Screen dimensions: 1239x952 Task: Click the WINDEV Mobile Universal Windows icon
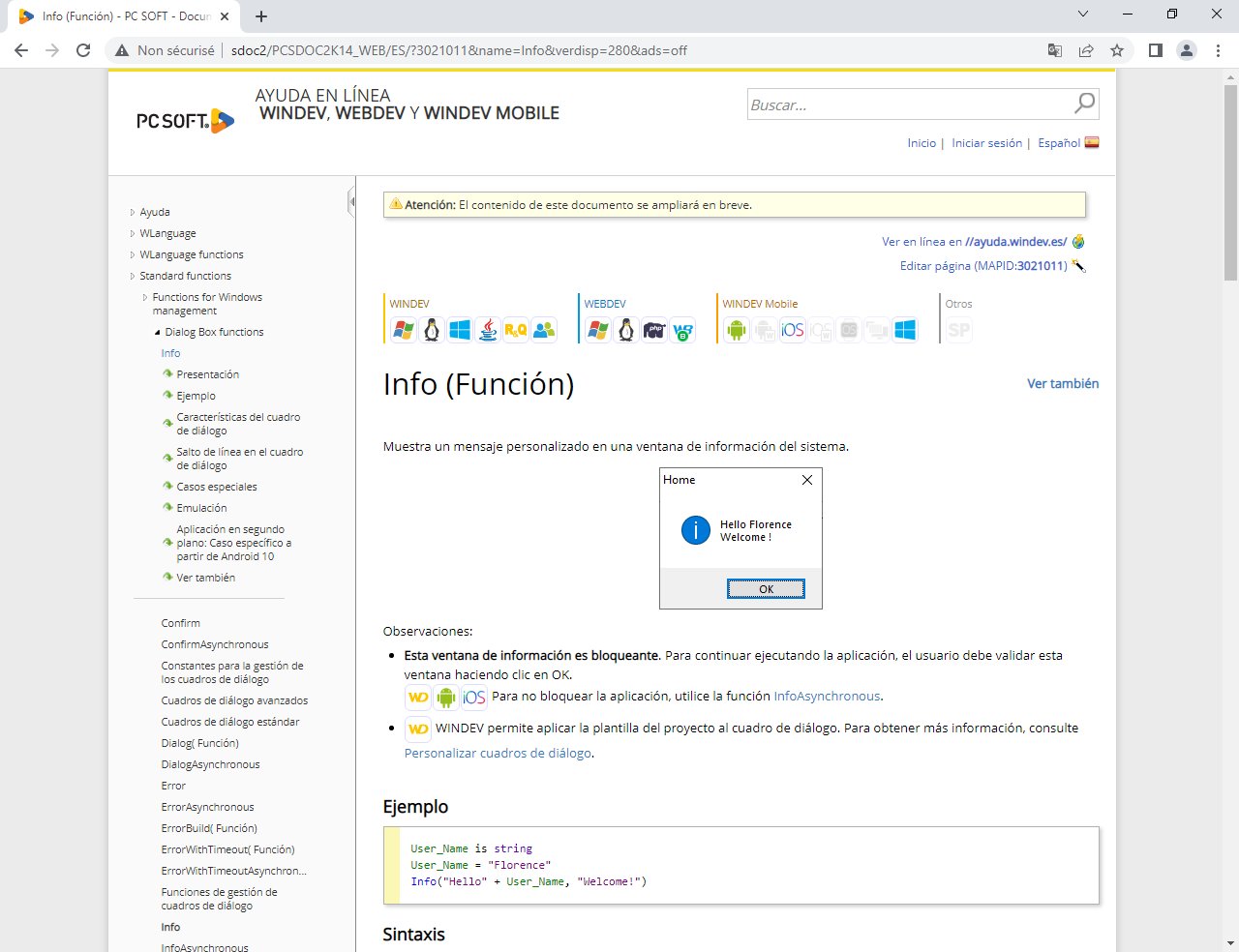pyautogui.click(x=905, y=330)
